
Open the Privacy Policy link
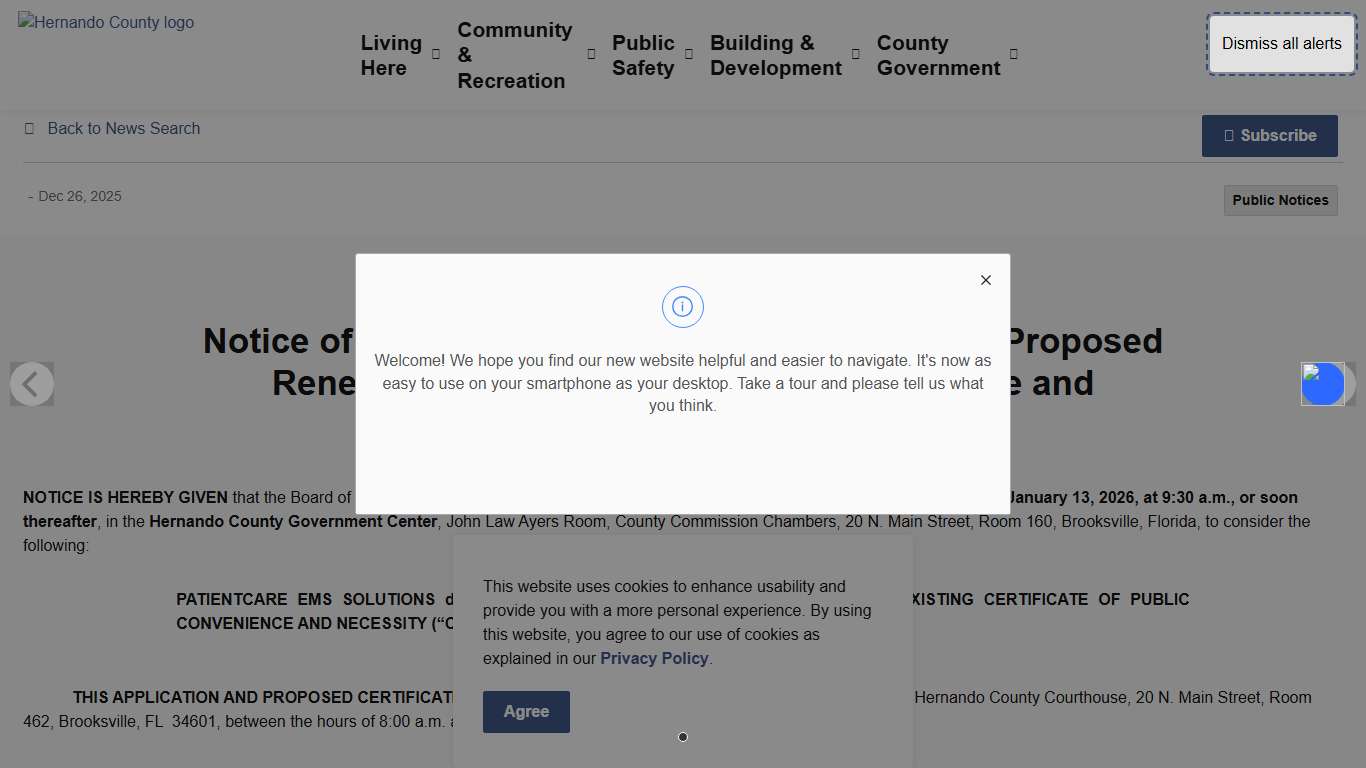pyautogui.click(x=654, y=658)
